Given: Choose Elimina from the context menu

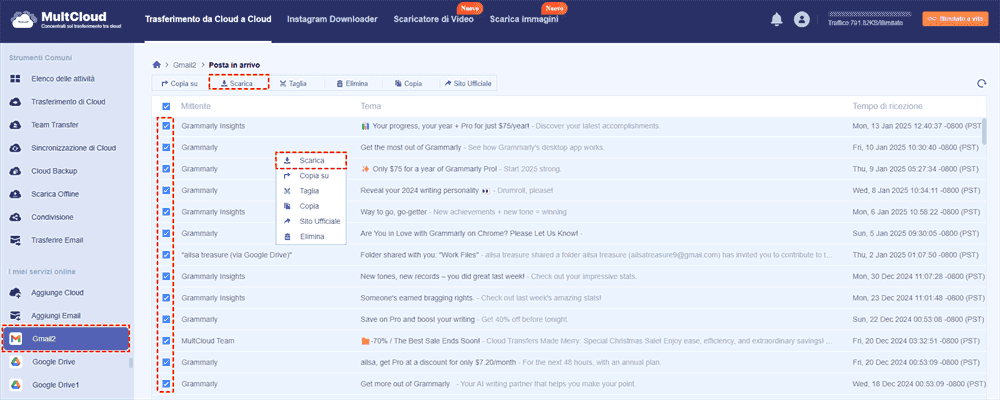Looking at the screenshot, I should [311, 237].
